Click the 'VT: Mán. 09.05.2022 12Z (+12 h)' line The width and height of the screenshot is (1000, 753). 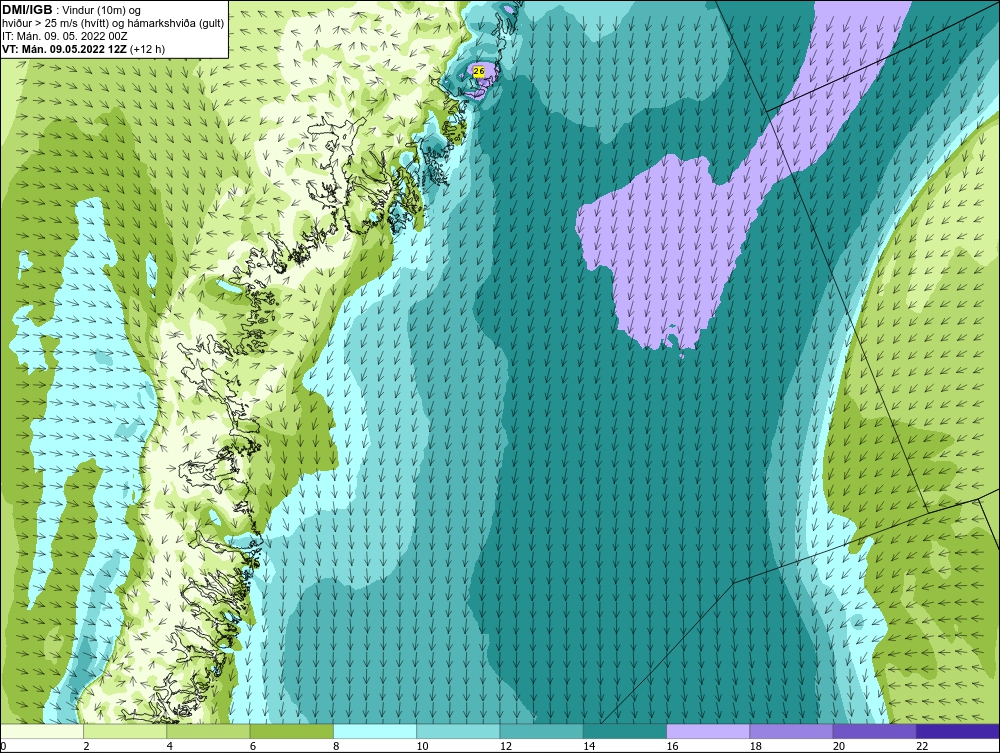click(84, 49)
